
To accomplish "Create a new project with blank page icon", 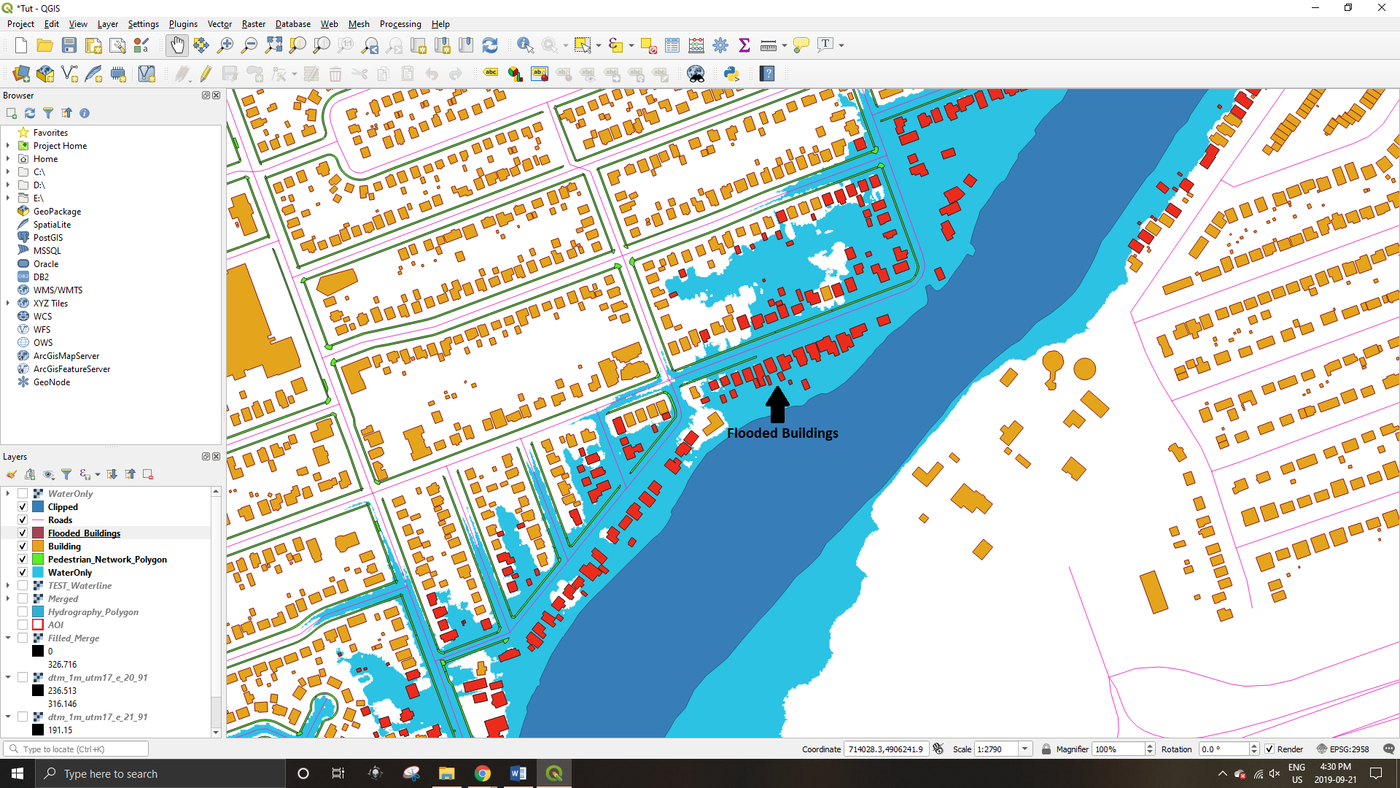I will pos(20,45).
